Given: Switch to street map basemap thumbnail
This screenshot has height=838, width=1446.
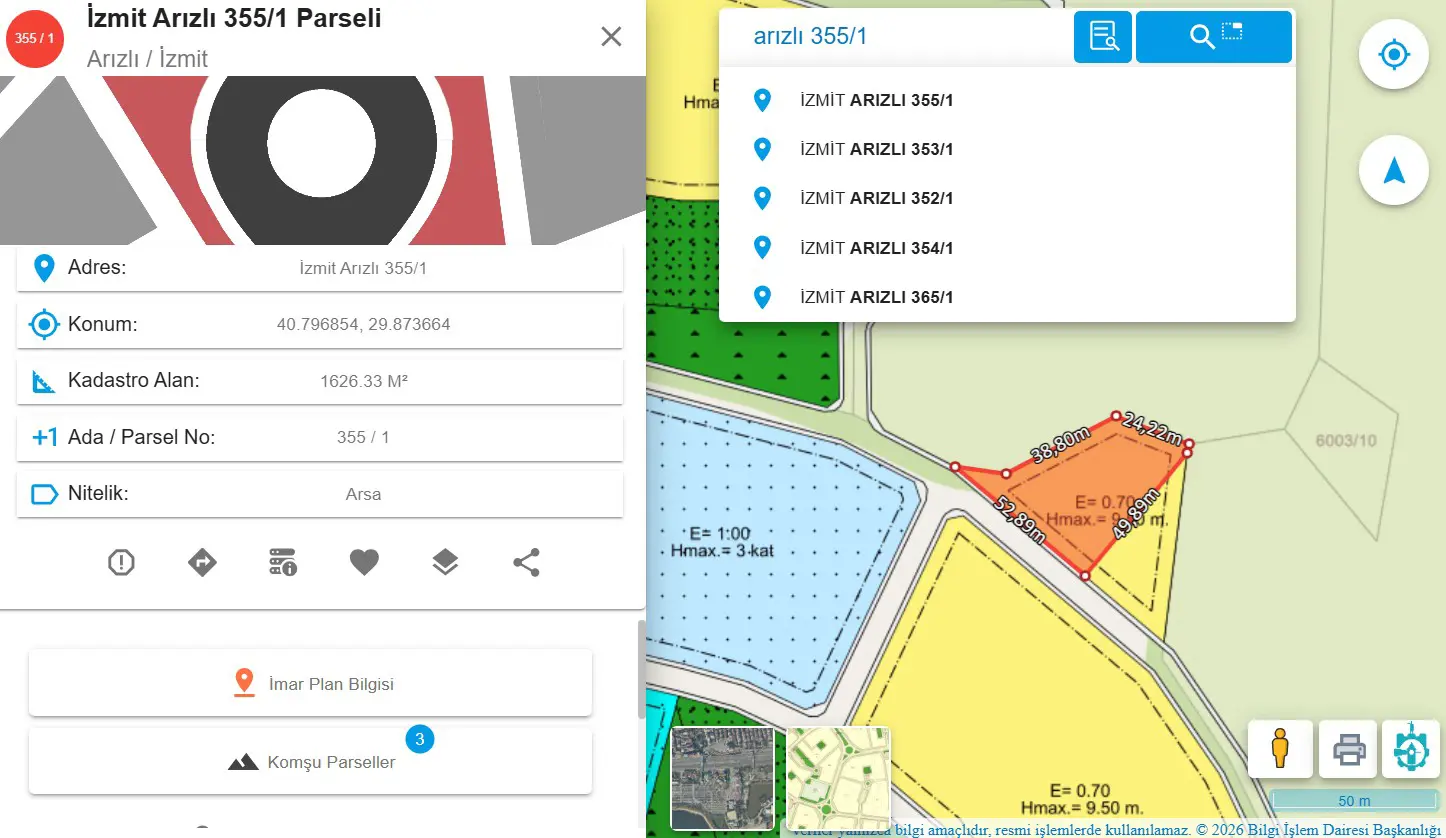Looking at the screenshot, I should (x=838, y=778).
